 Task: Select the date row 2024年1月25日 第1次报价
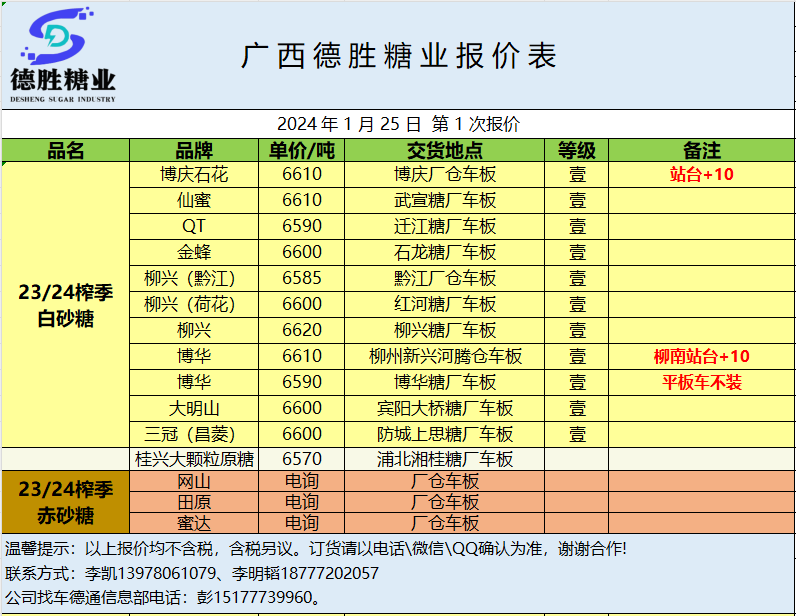point(398,124)
